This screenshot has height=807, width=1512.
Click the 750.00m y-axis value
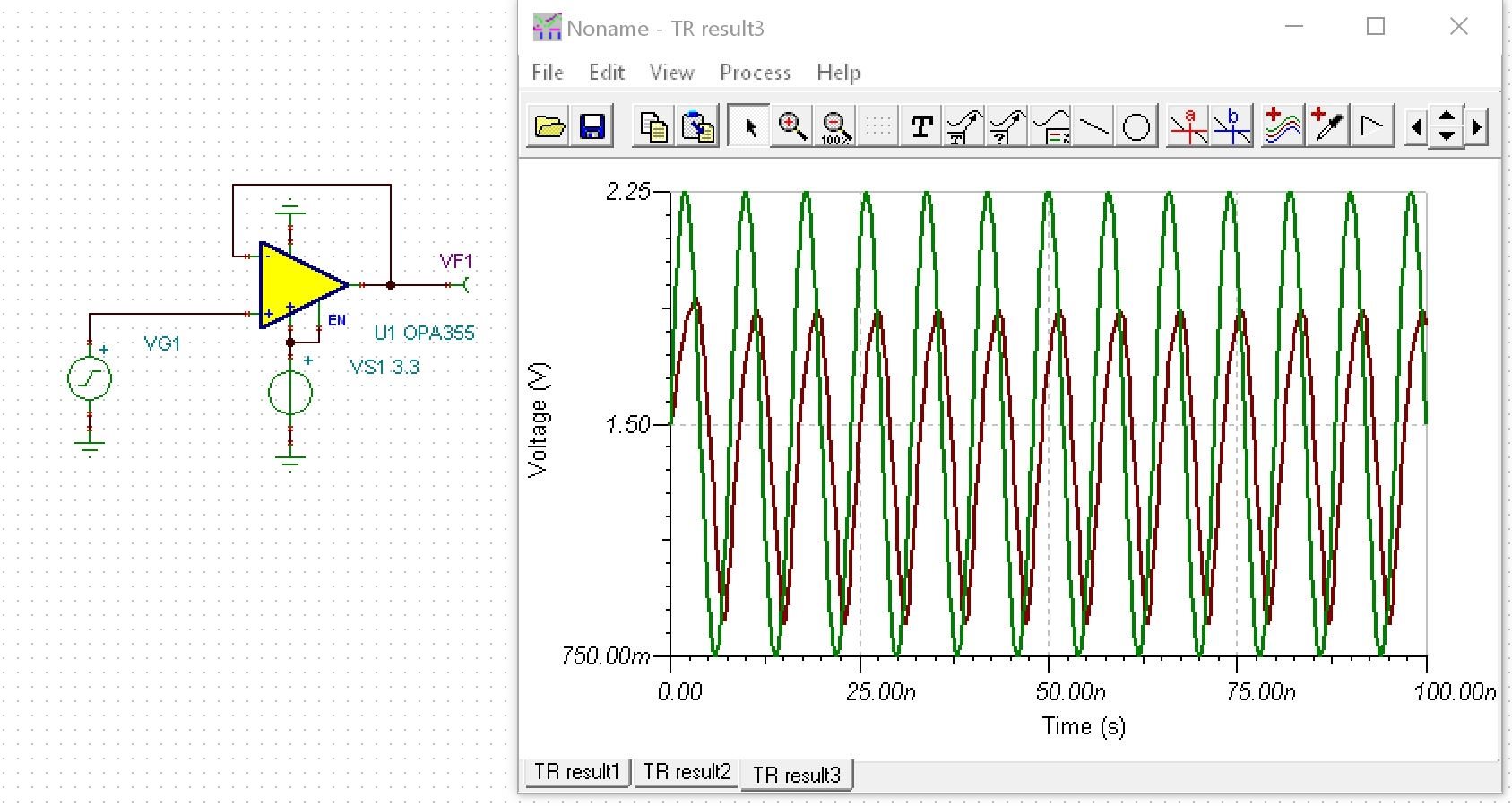tap(606, 656)
